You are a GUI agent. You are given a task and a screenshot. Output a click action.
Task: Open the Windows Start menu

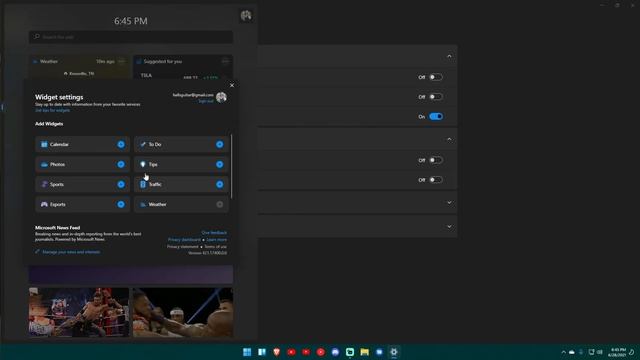[247, 352]
